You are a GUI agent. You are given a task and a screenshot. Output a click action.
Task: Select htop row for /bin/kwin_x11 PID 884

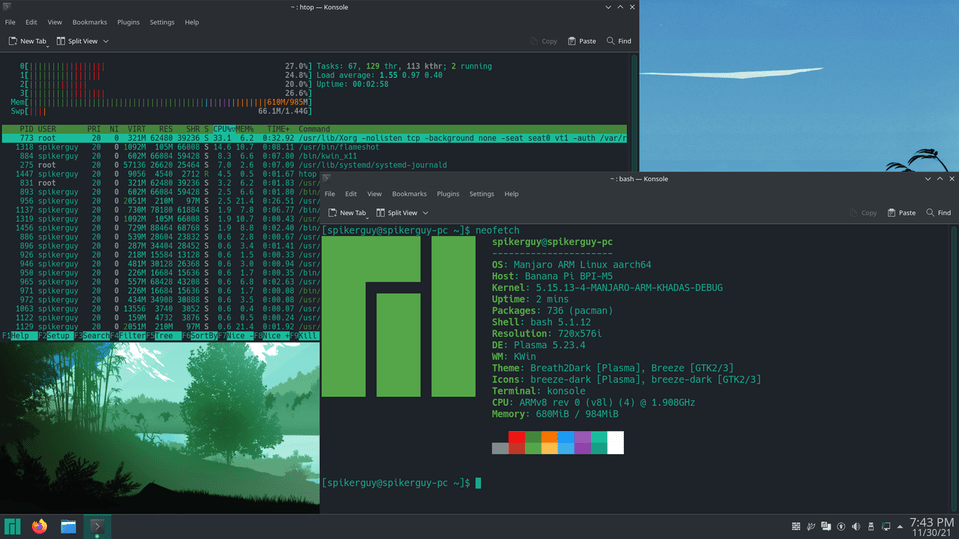point(314,156)
